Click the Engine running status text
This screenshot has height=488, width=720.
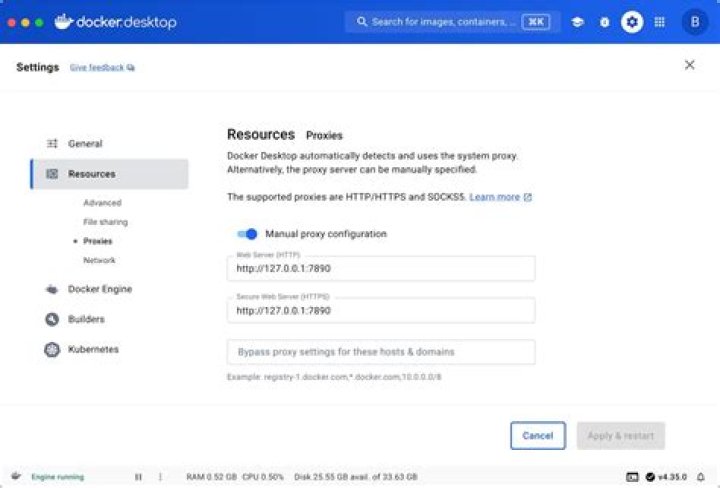[x=58, y=477]
